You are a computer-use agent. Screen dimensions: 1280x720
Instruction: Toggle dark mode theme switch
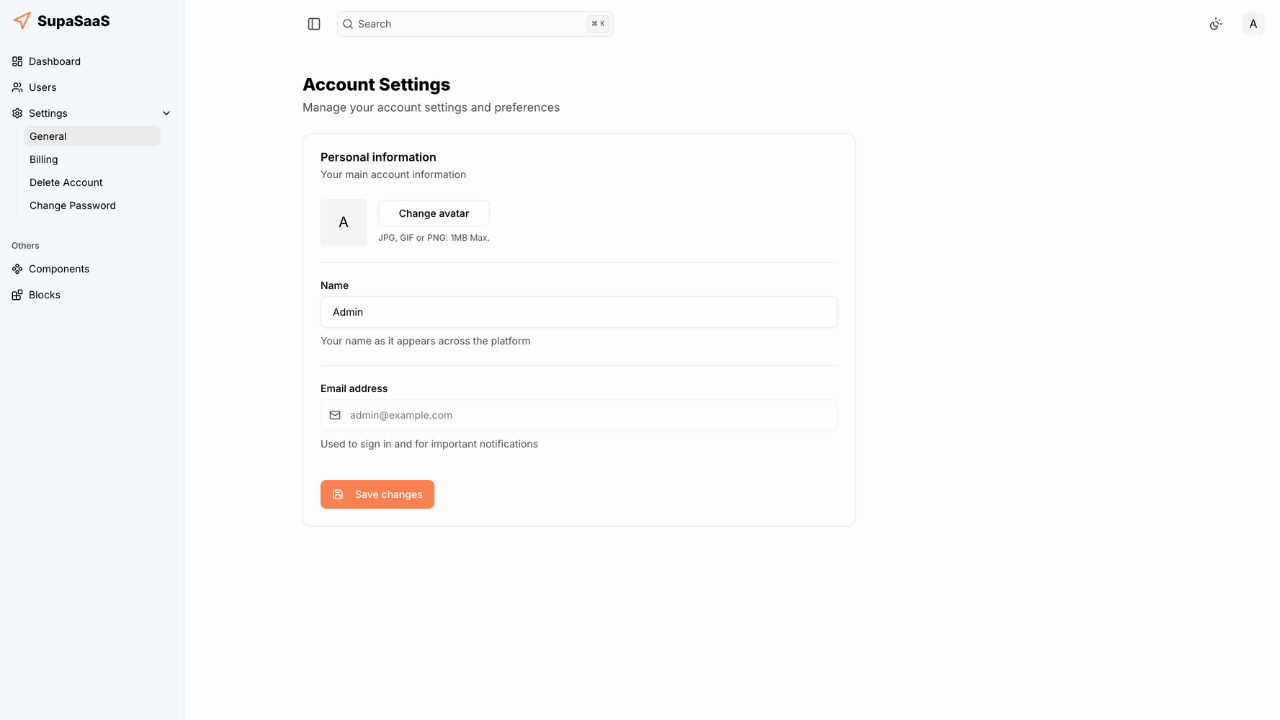tap(1216, 24)
